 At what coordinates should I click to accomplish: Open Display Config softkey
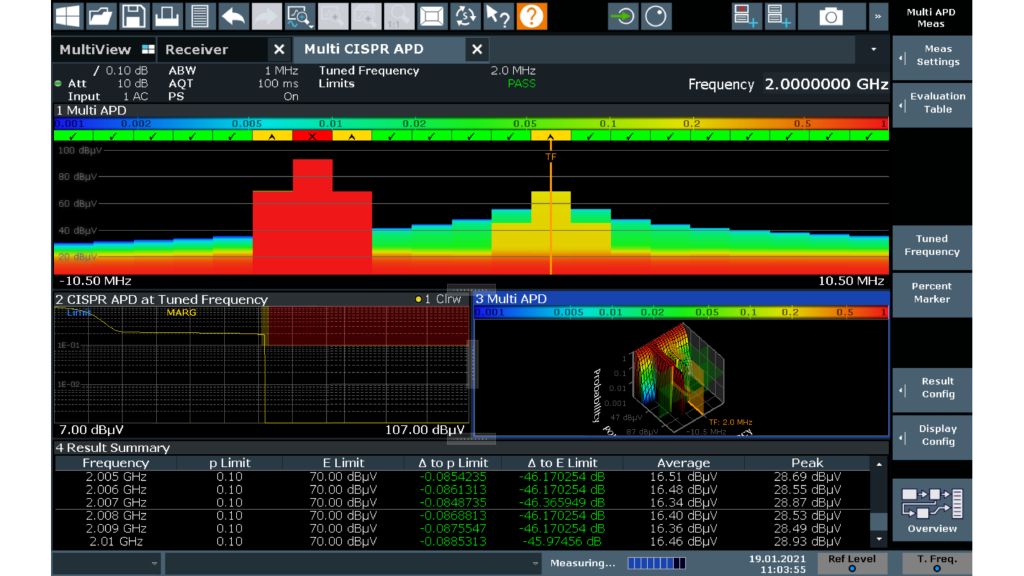click(x=932, y=436)
